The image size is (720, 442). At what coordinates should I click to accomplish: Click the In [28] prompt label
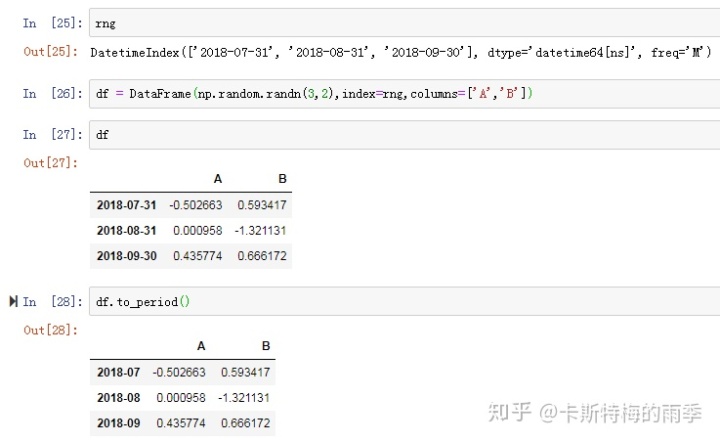click(52, 302)
